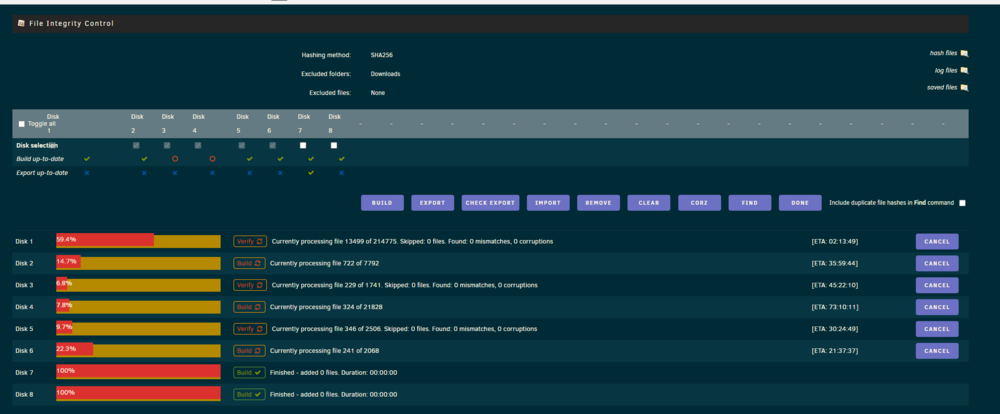This screenshot has height=414, width=1000.
Task: Toggle the Disk 6 selection checkbox
Action: (x=272, y=145)
